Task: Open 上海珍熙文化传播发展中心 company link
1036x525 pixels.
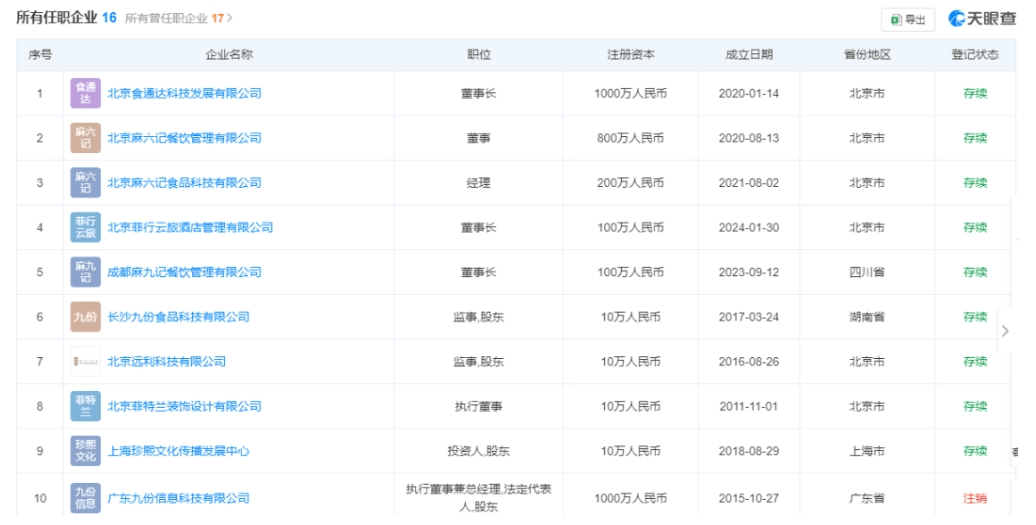Action: click(178, 451)
